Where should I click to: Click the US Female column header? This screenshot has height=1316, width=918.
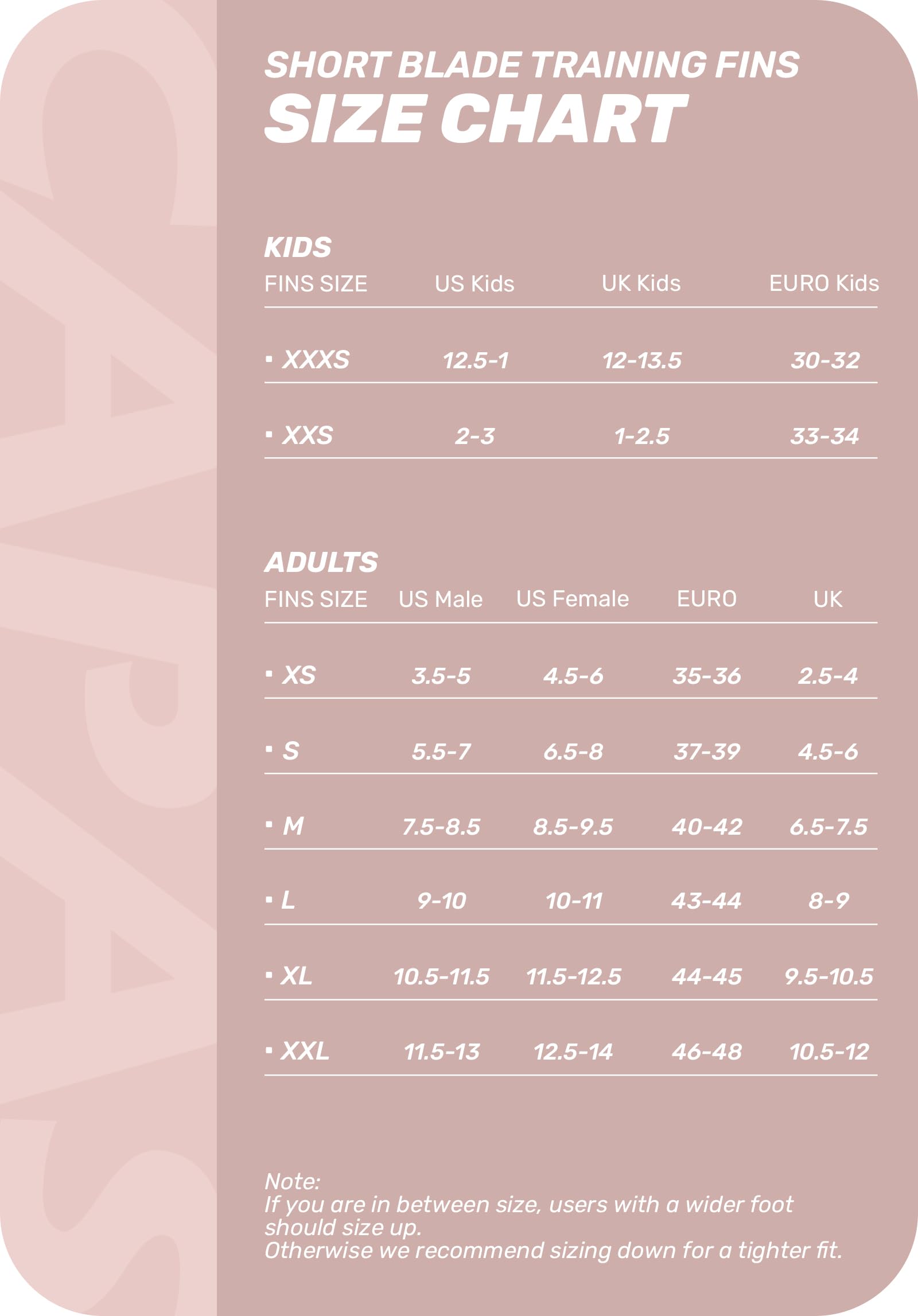pos(572,599)
